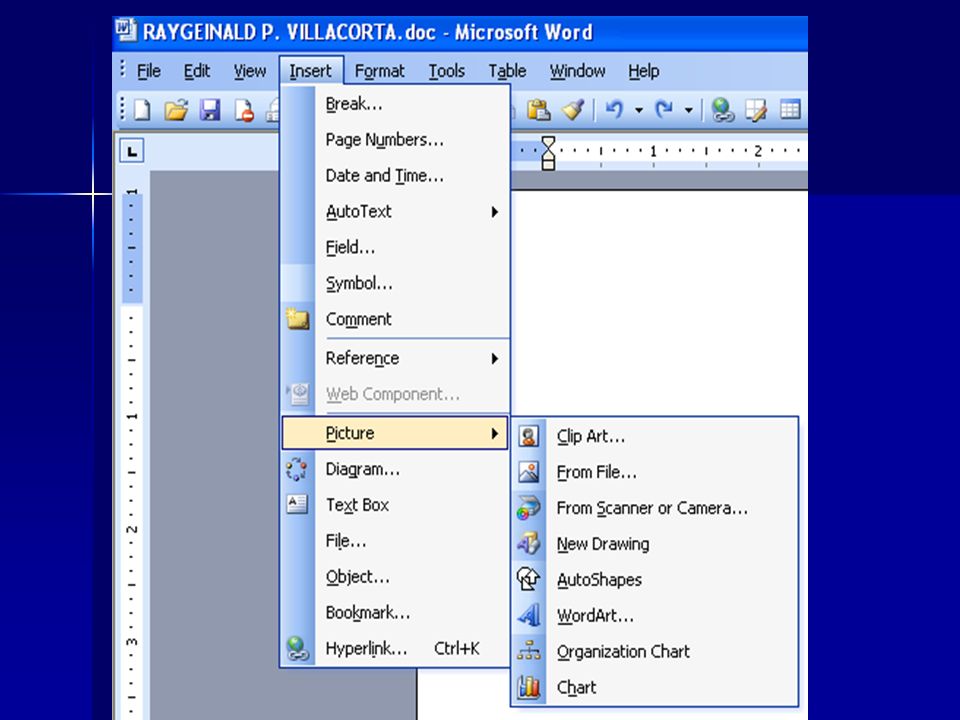Select Field... in Insert menu

(x=395, y=248)
